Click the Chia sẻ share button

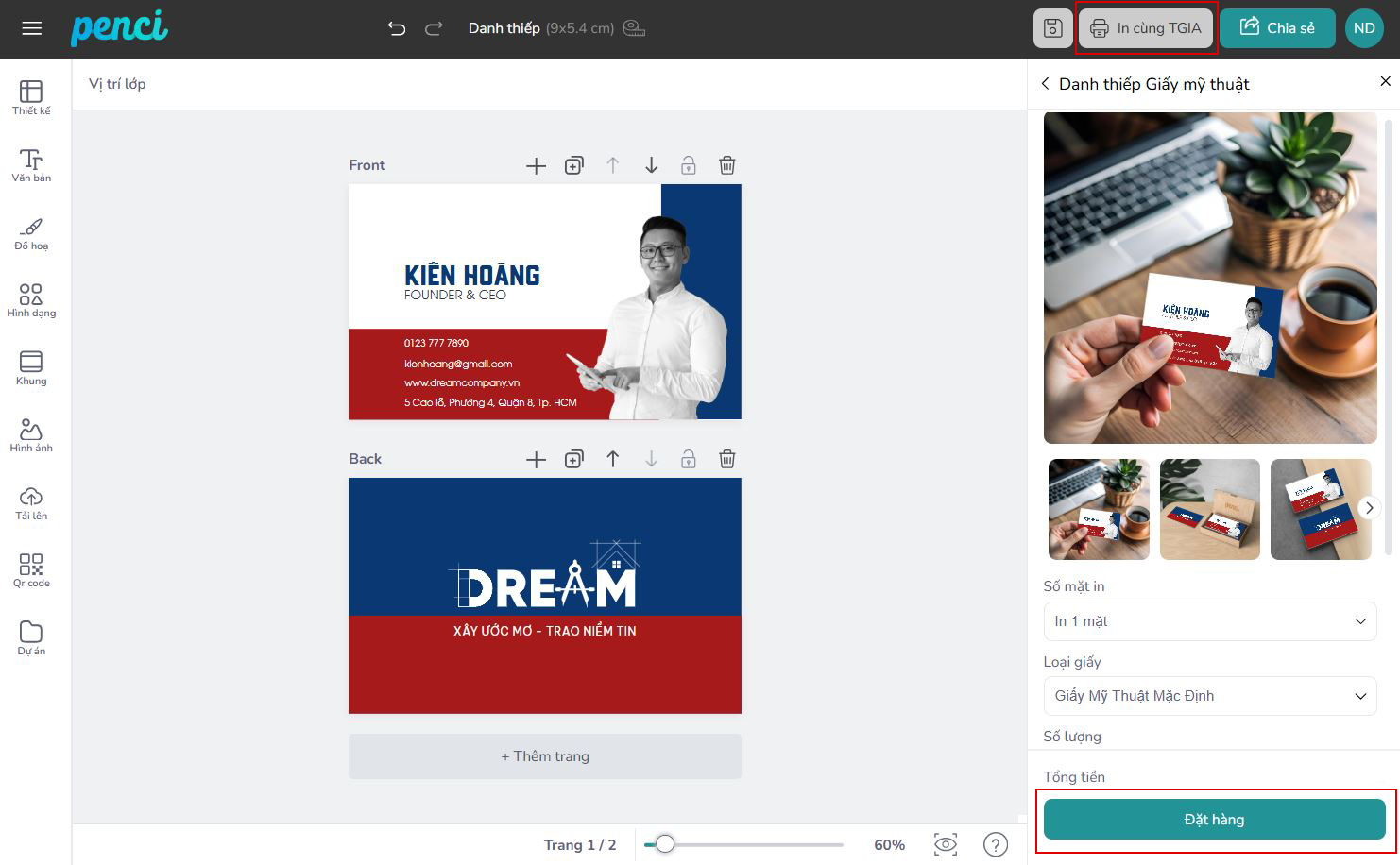(1276, 28)
